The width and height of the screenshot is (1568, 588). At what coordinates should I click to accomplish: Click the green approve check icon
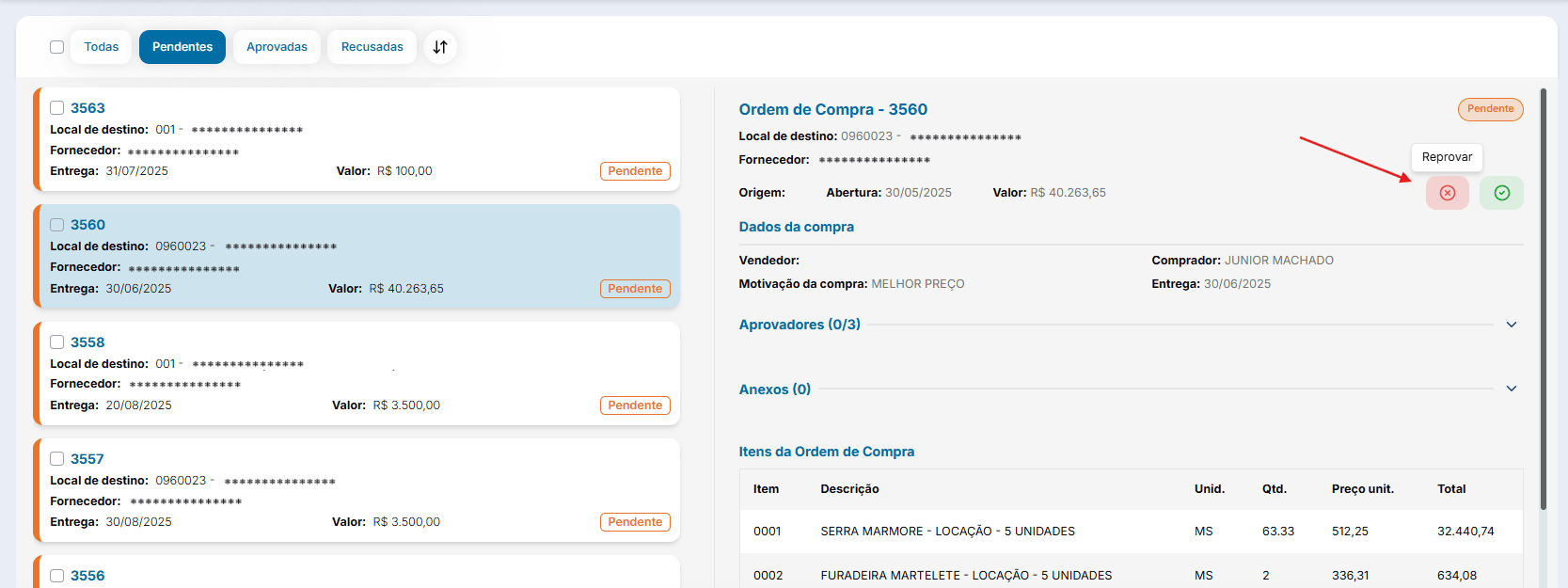coord(1501,193)
